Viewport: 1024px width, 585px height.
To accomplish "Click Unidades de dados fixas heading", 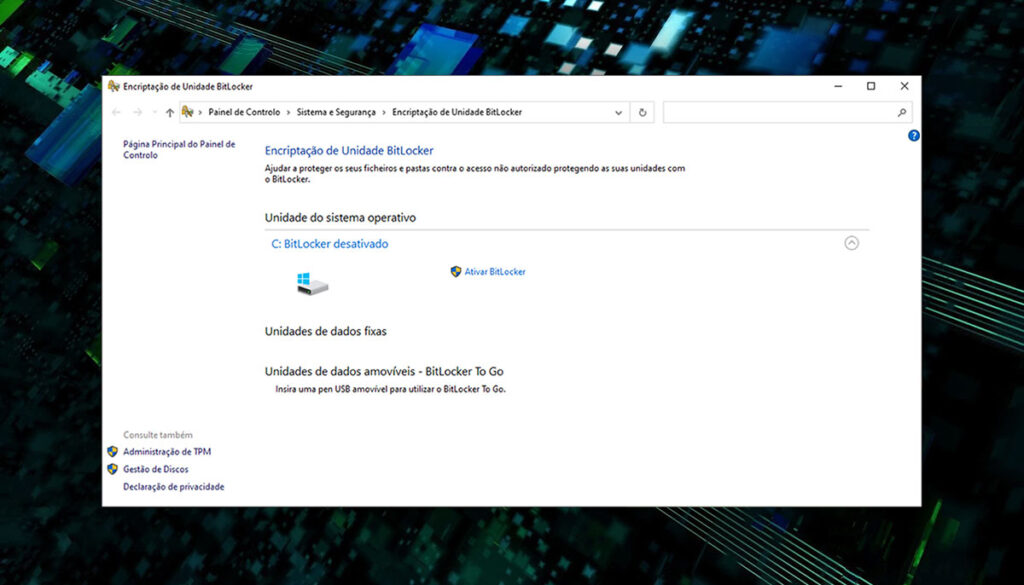I will [326, 331].
